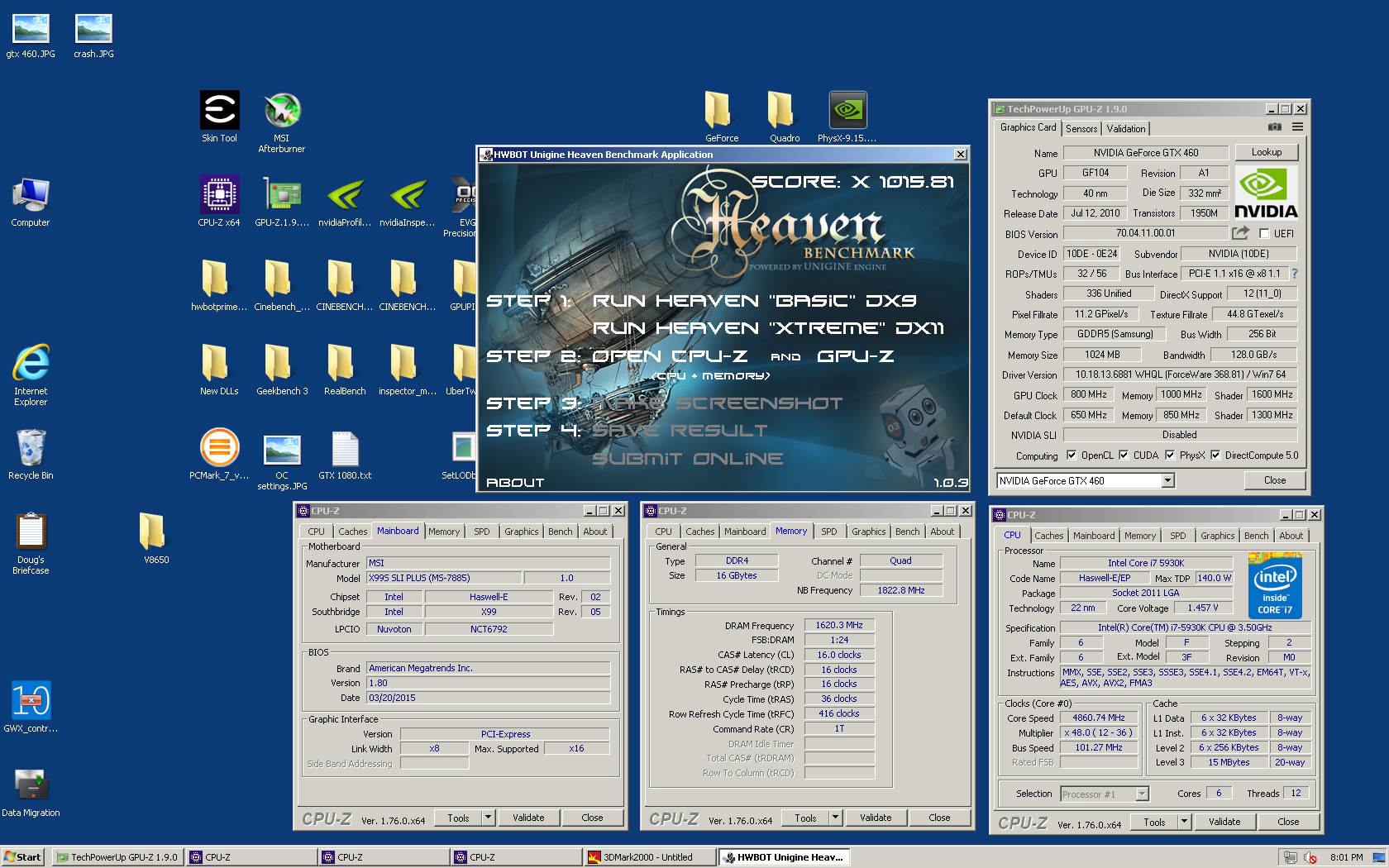Select the SPD tab in Mainboard CPU-Z window
This screenshot has width=1389, height=868.
[x=482, y=532]
